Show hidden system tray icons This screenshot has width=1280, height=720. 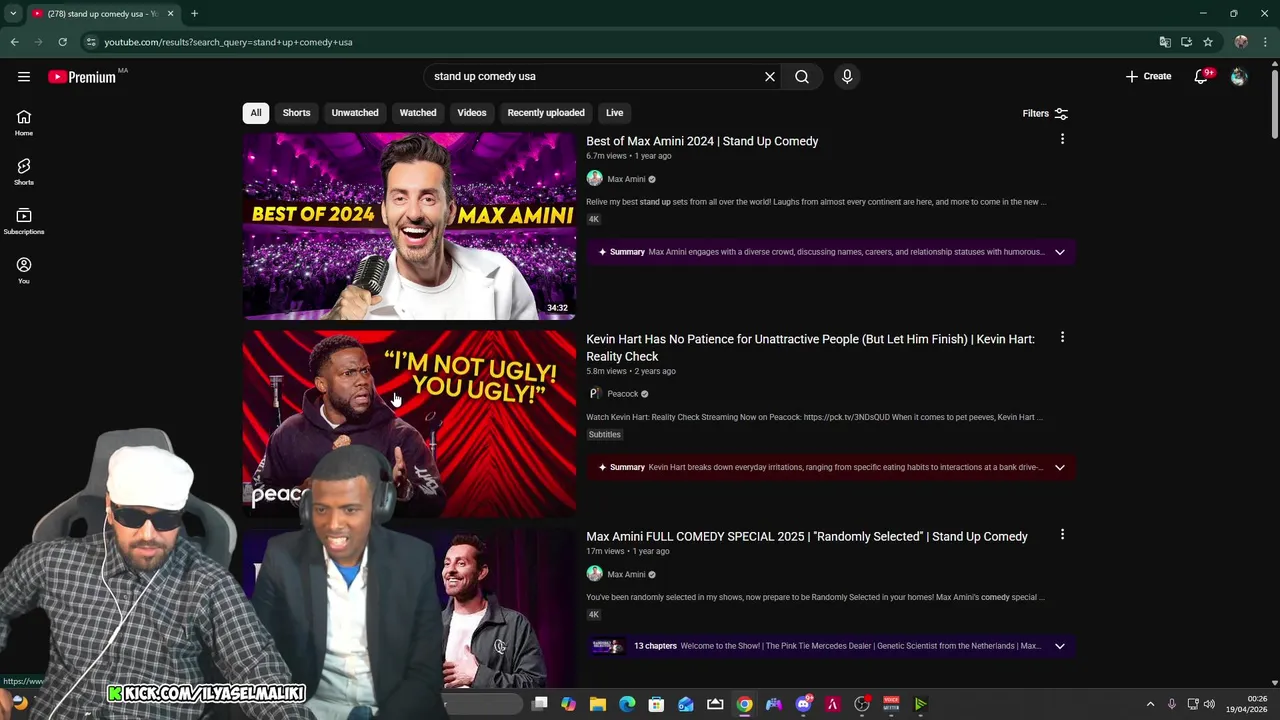pyautogui.click(x=1150, y=704)
